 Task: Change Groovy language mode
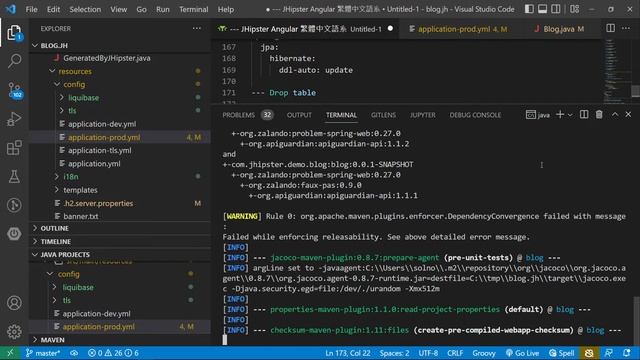click(x=484, y=353)
